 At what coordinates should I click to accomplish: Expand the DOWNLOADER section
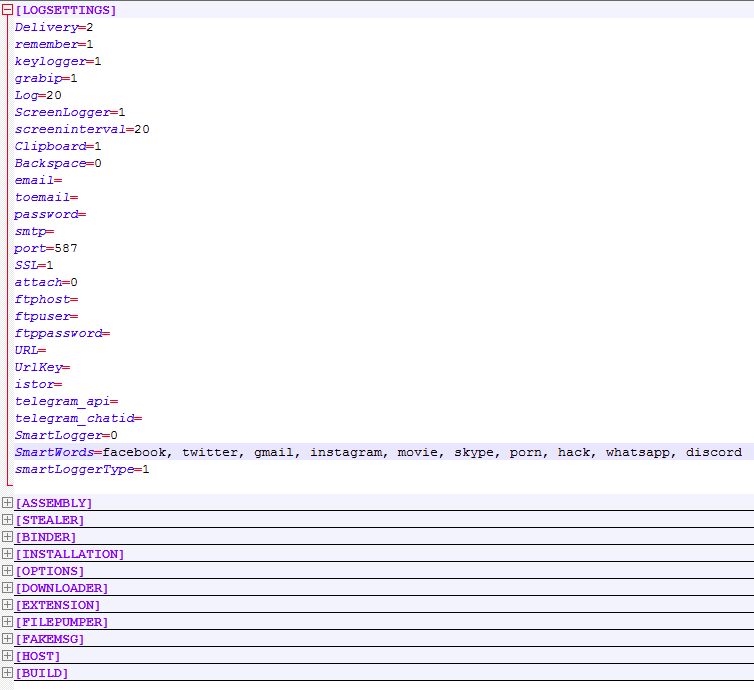[x=7, y=588]
